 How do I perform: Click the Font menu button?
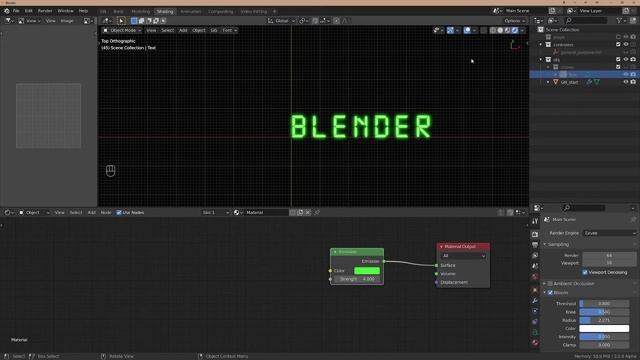(x=229, y=30)
